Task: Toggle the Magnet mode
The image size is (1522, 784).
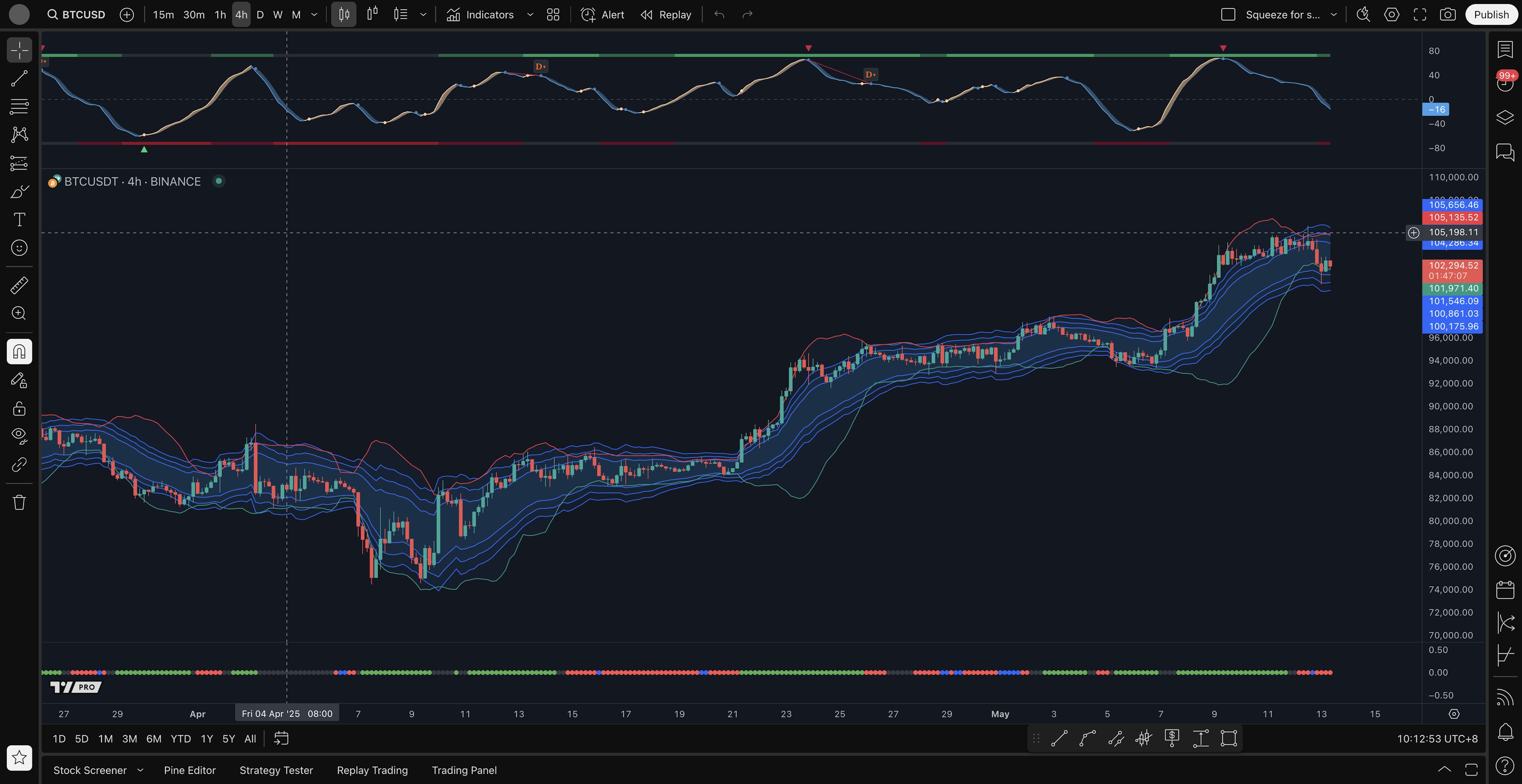Action: click(19, 352)
